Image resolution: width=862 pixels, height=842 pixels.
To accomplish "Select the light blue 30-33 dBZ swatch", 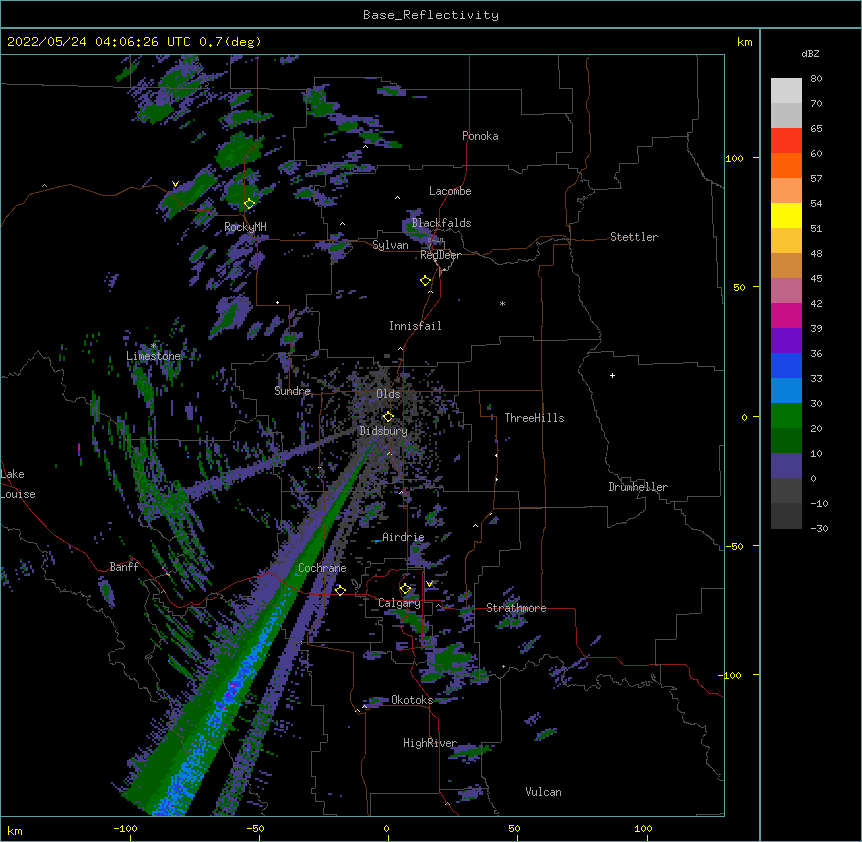I will click(x=786, y=391).
